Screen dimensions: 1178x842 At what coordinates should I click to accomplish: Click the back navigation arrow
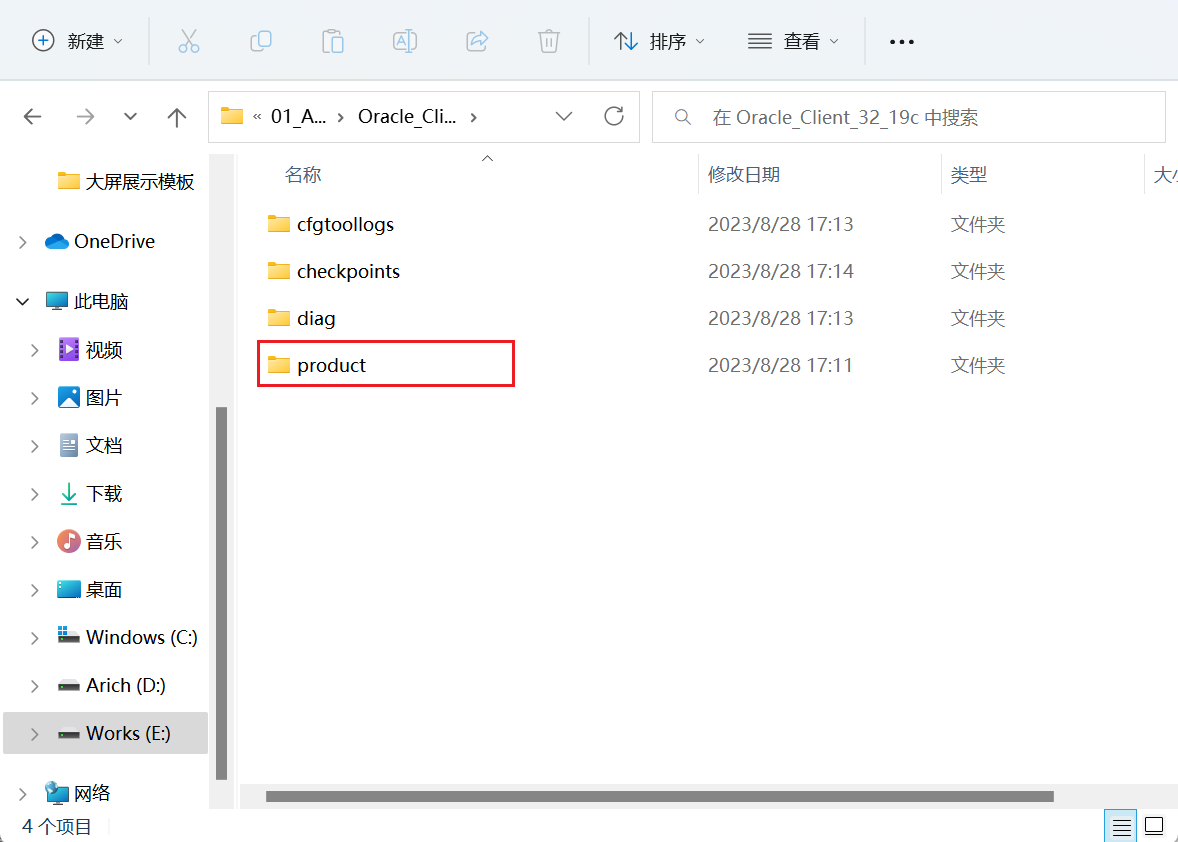point(32,116)
